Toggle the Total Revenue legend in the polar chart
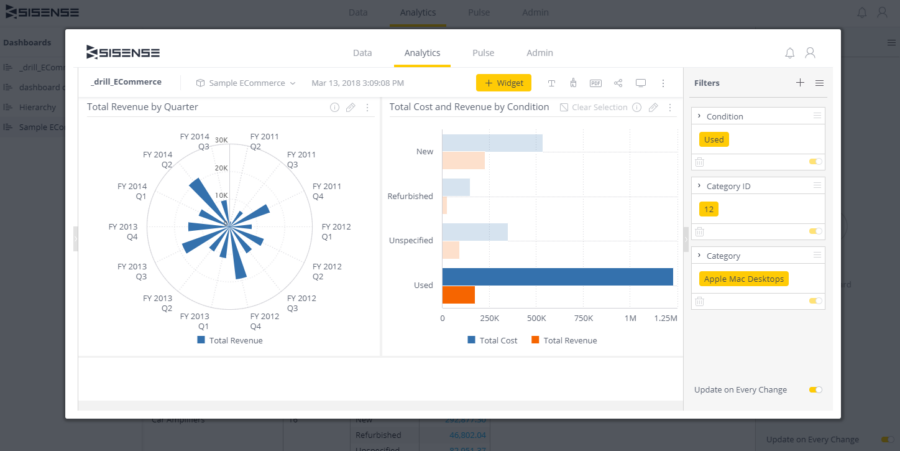Viewport: 900px width, 451px height. pyautogui.click(x=230, y=340)
